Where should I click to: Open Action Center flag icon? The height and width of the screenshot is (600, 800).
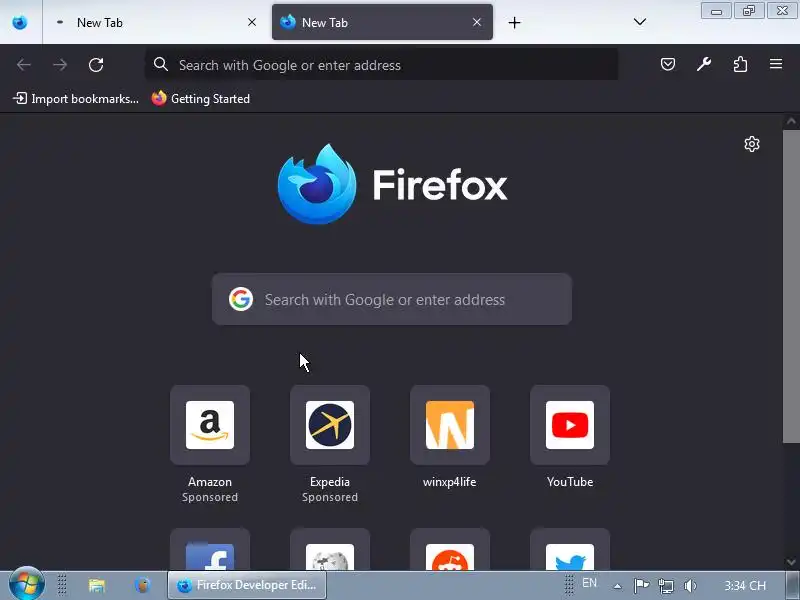tap(641, 585)
